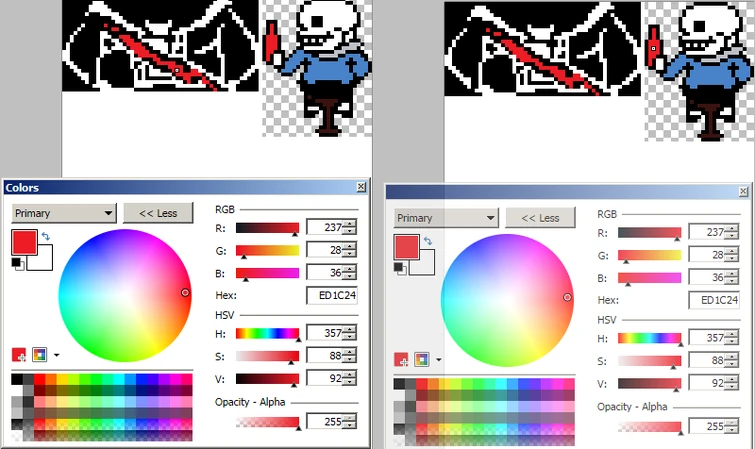Open Primary dropdown in titled Colors window
This screenshot has width=755, height=449.
pyautogui.click(x=64, y=213)
